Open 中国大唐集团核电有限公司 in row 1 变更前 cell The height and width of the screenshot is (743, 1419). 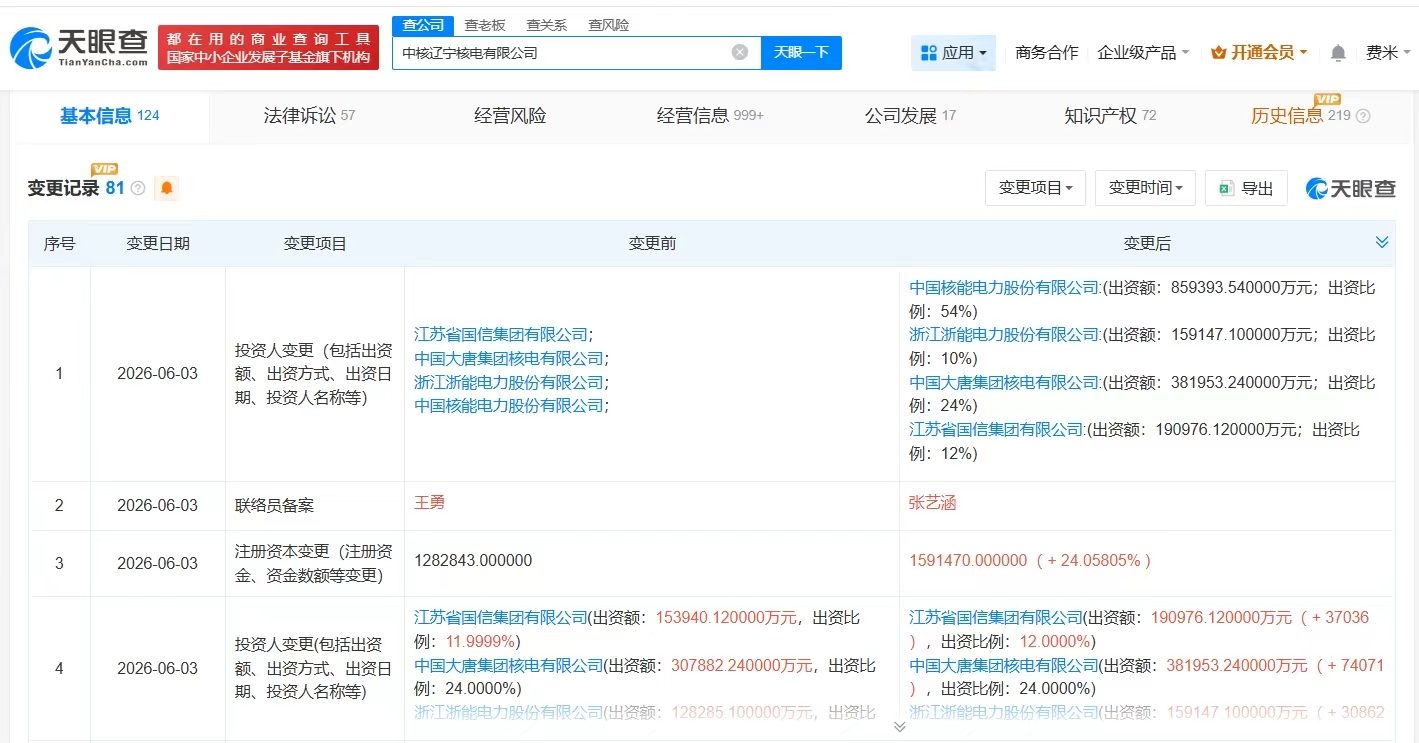[x=509, y=358]
